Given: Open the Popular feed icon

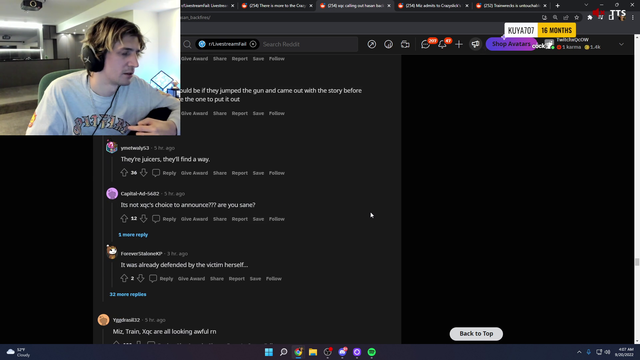Looking at the screenshot, I should pyautogui.click(x=371, y=44).
